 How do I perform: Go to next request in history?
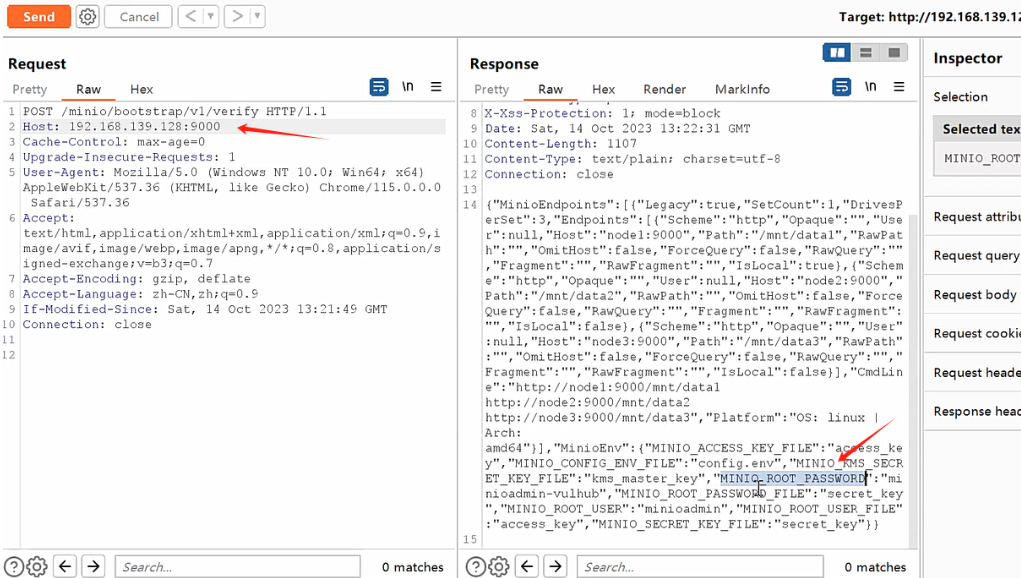click(x=237, y=16)
